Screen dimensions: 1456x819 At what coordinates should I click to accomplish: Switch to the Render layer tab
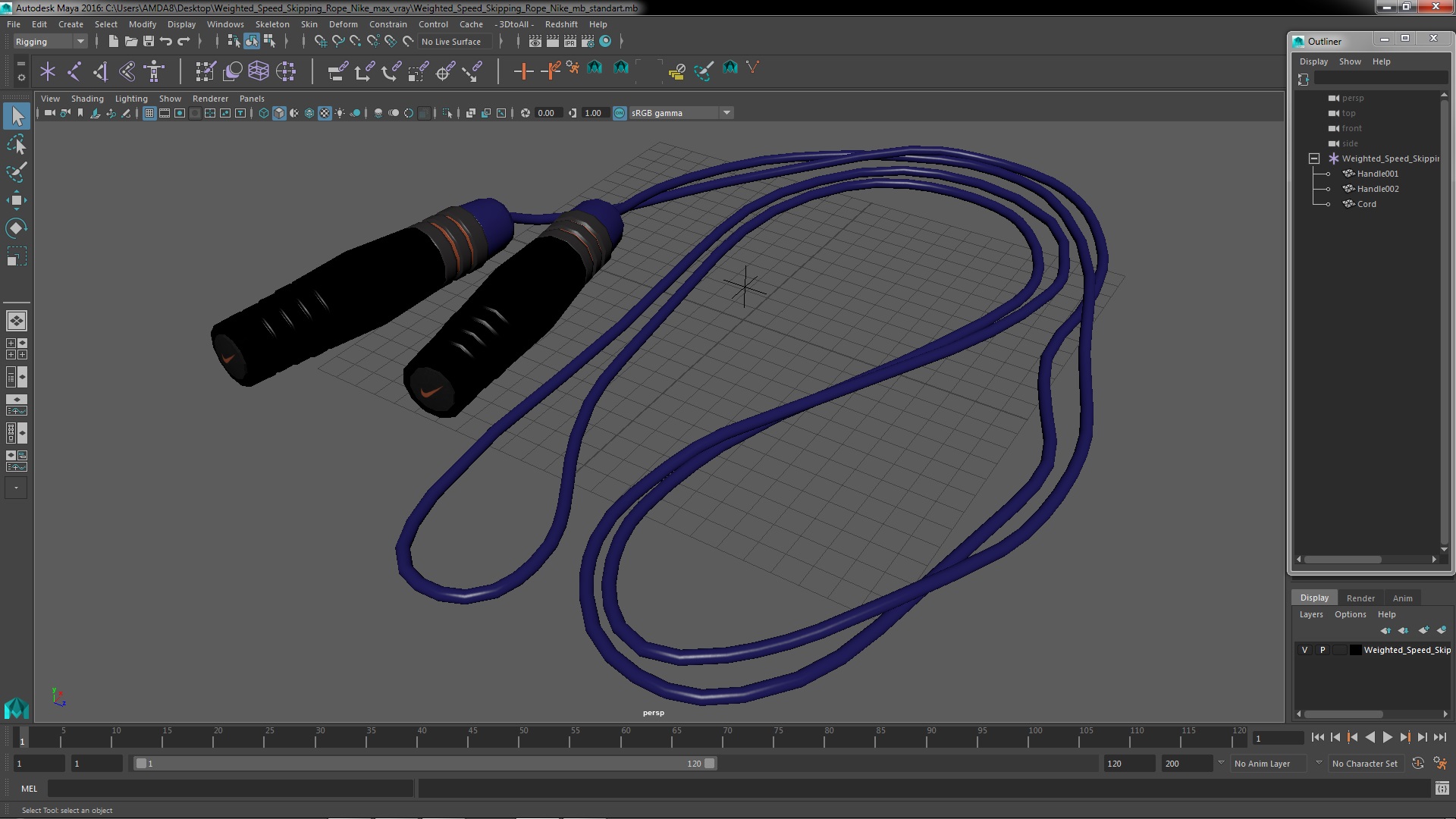1360,598
